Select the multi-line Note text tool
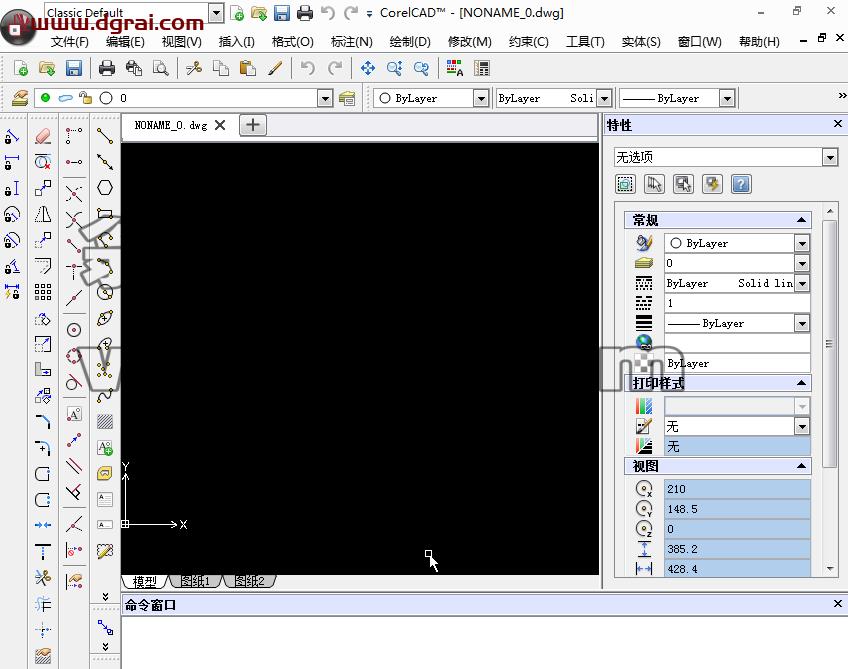Screen dimensions: 848x669 [105, 499]
